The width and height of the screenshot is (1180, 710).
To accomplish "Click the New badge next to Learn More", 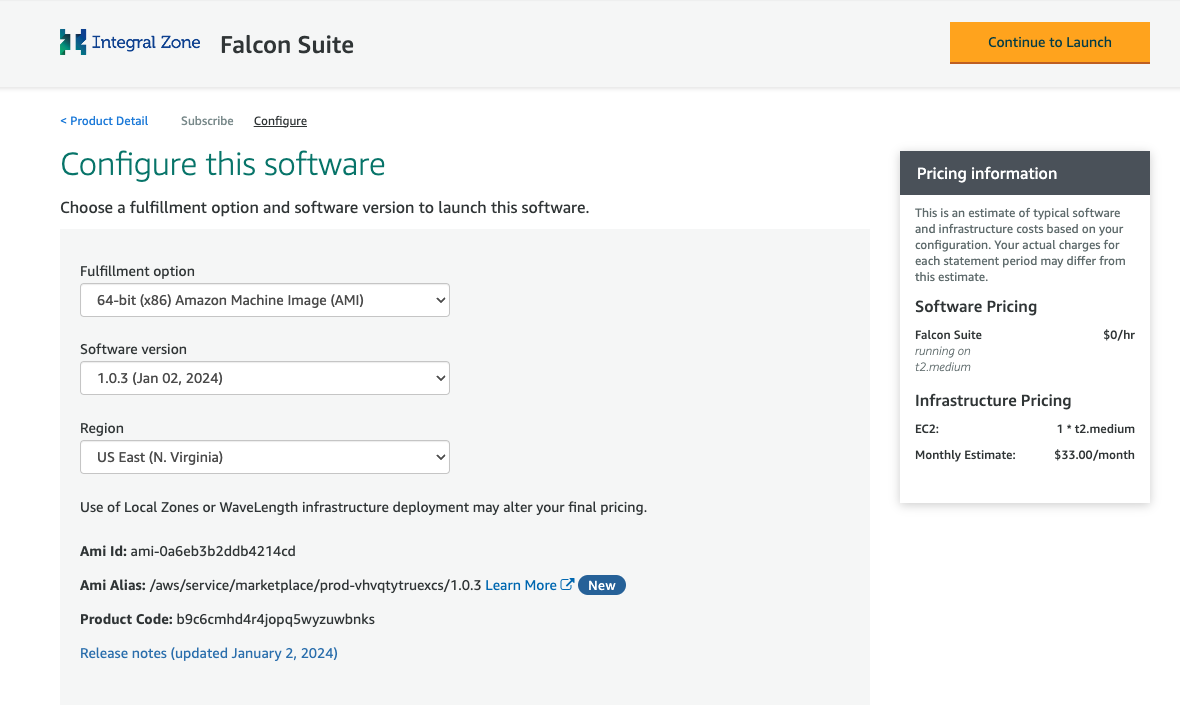I will (601, 585).
